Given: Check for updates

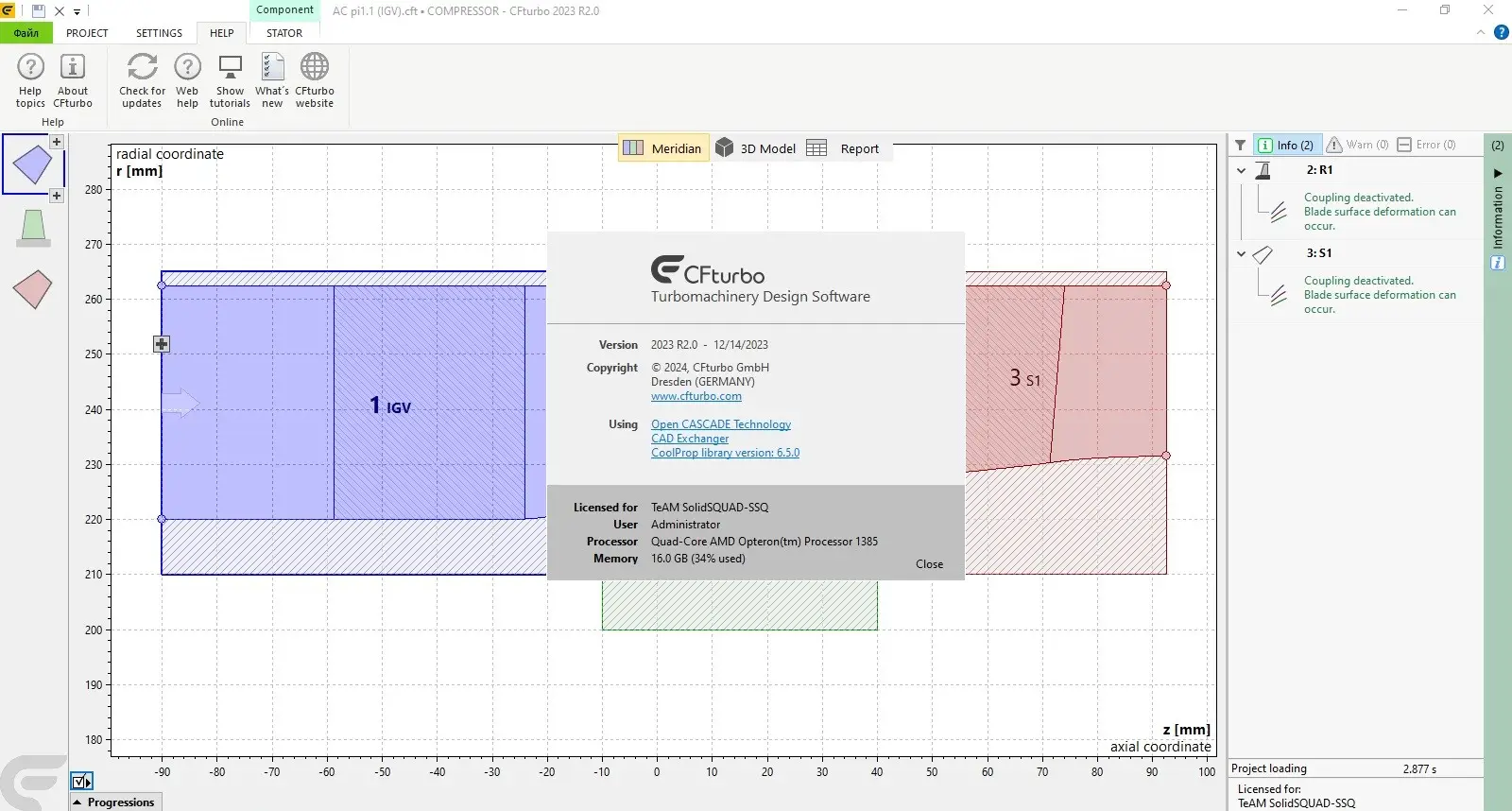Looking at the screenshot, I should pos(142,81).
